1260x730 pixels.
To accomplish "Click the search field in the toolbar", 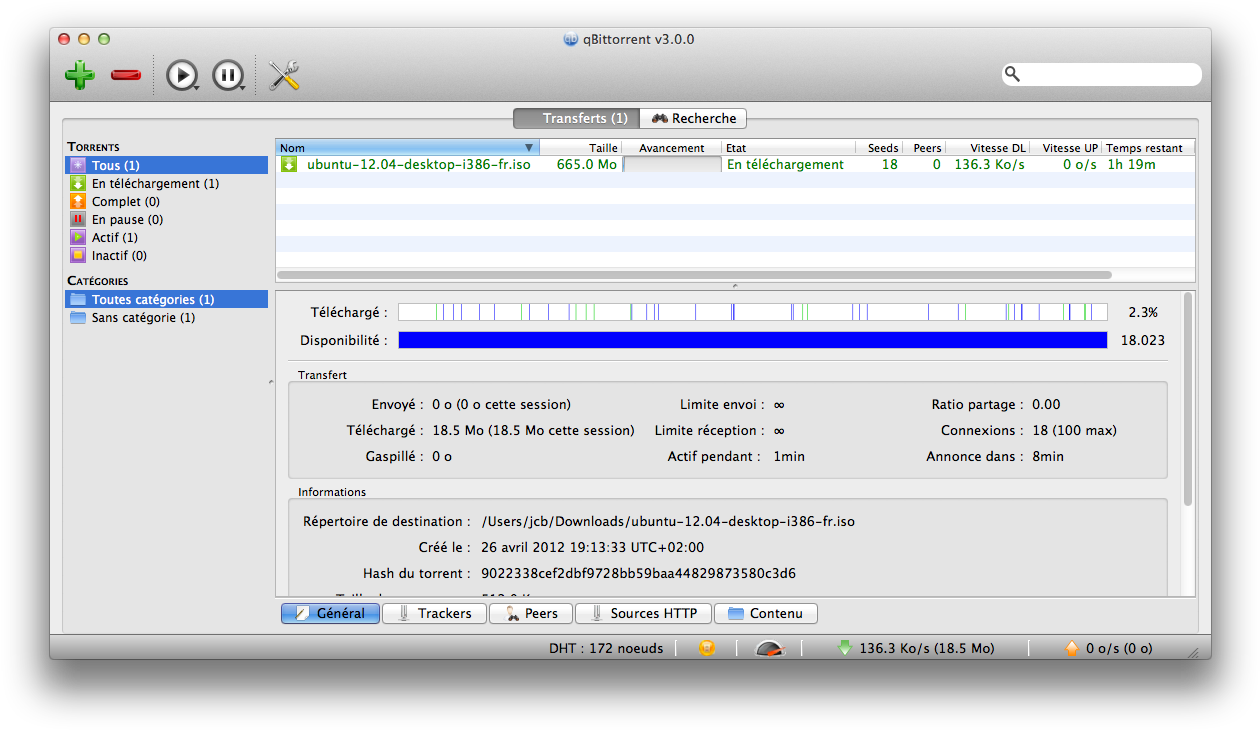I will [1102, 74].
